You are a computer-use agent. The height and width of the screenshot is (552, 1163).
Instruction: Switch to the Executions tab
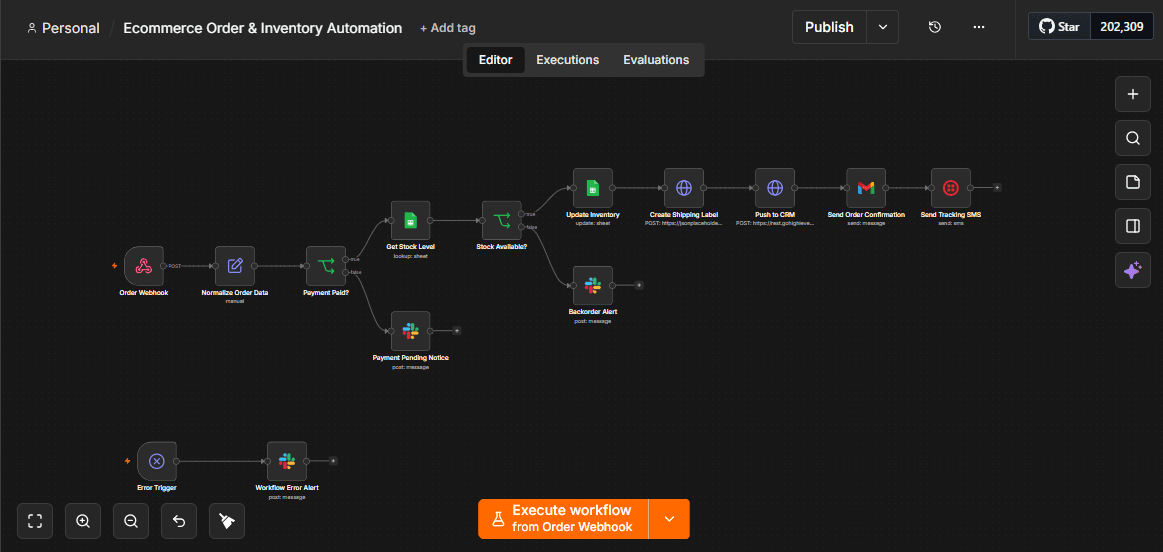[x=567, y=60]
